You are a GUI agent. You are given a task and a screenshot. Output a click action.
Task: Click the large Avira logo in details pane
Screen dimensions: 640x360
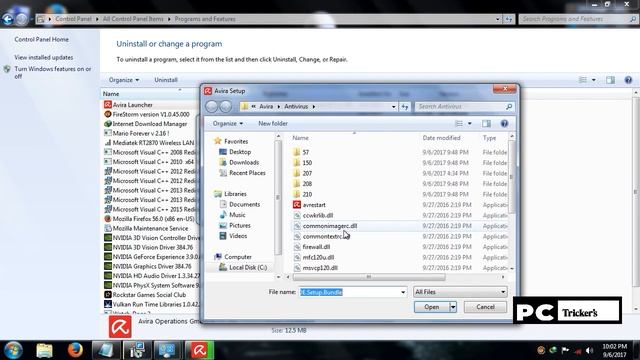(120, 327)
